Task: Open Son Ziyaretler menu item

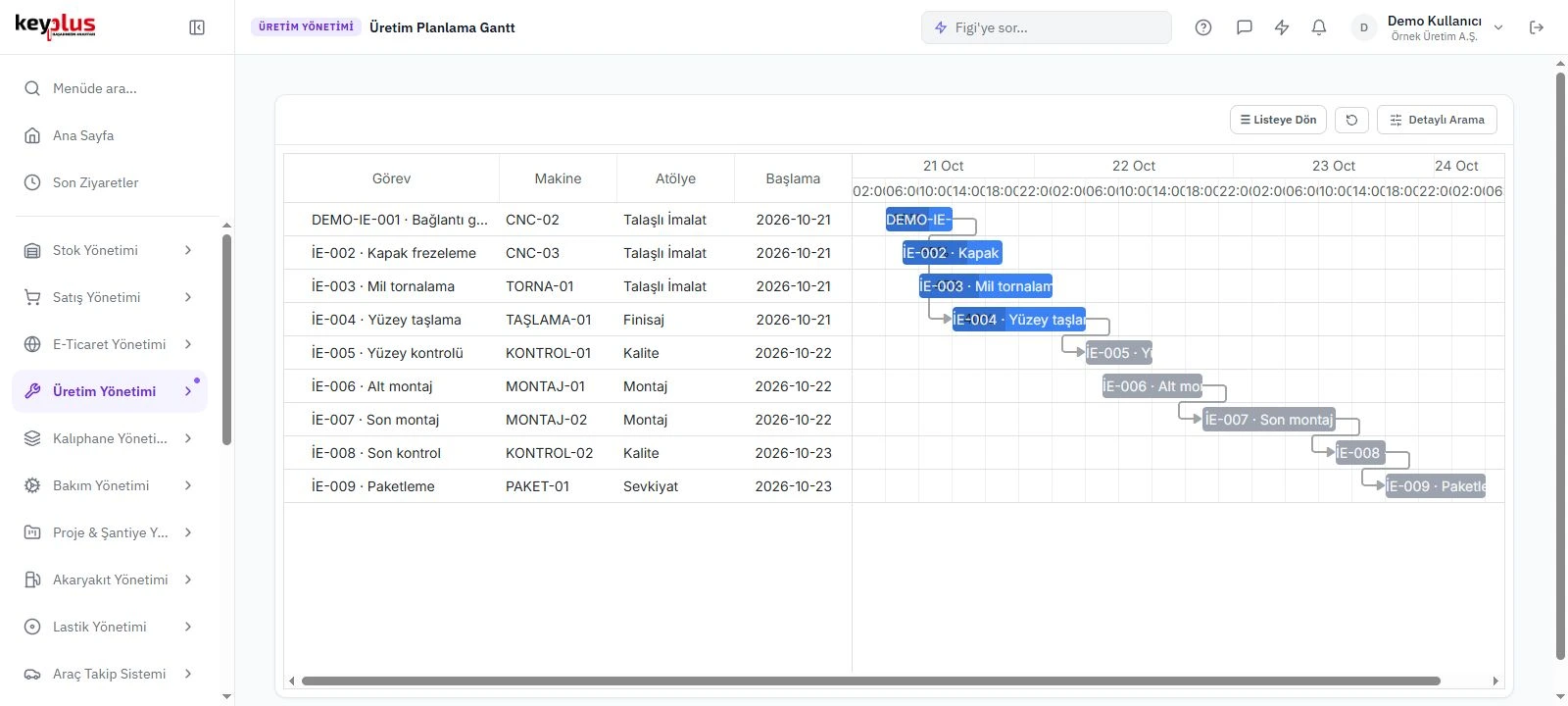Action: coord(110,182)
